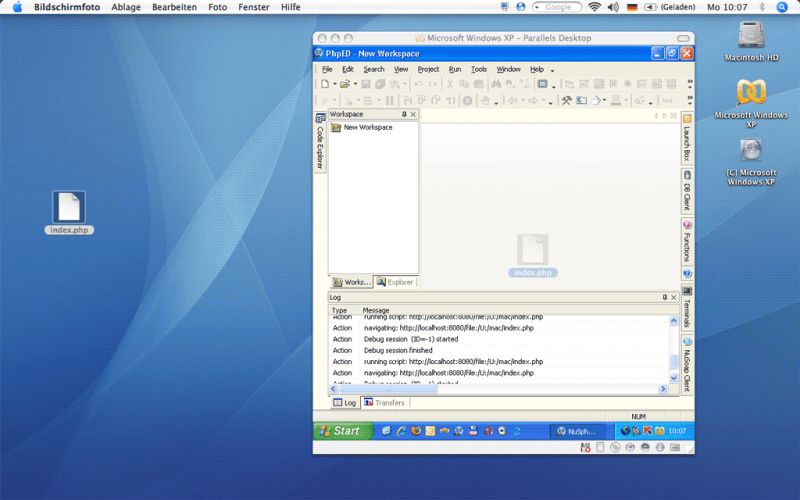Open the DB Client side panel

coord(687,191)
